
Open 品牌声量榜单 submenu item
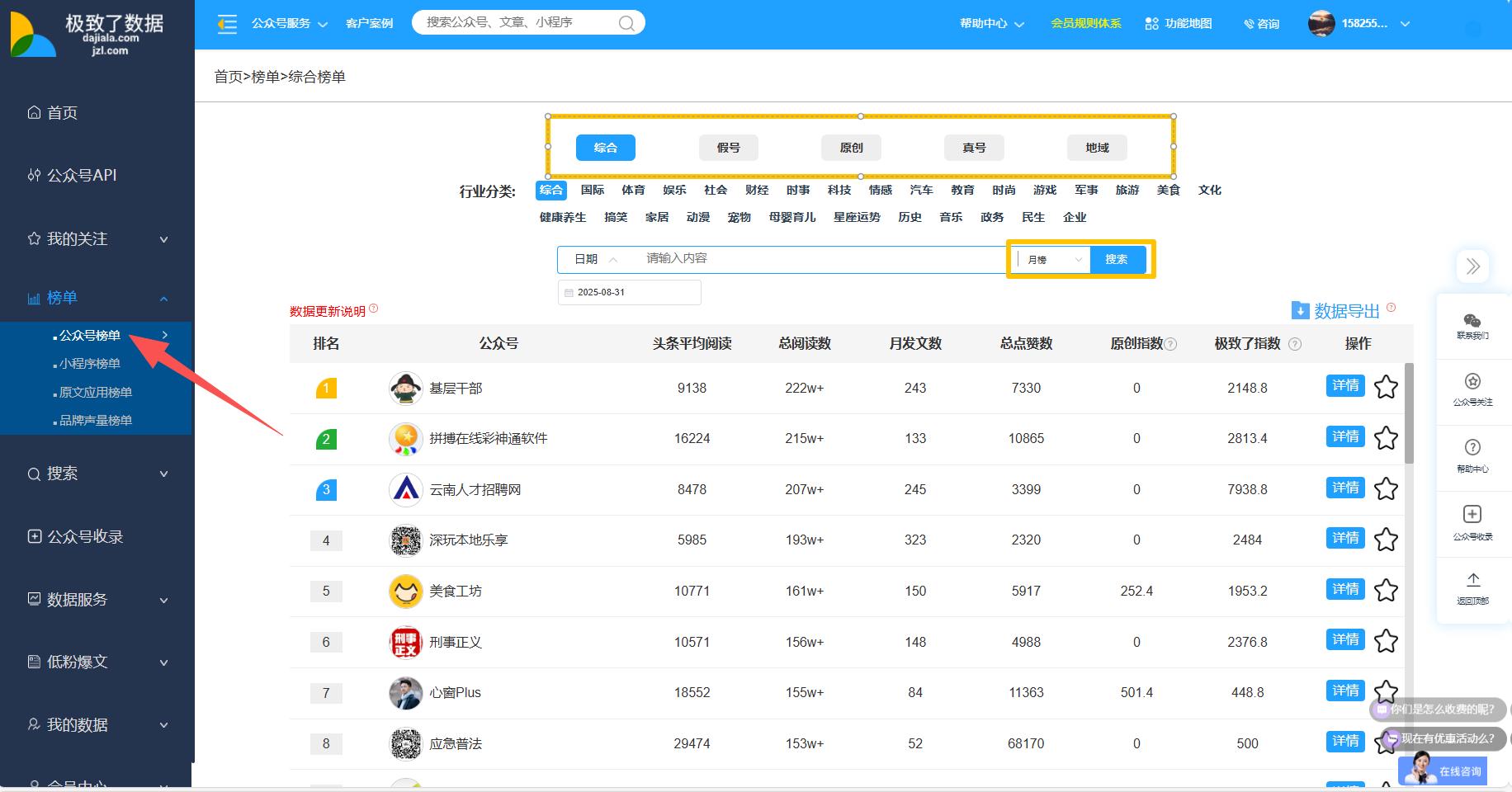(x=96, y=421)
